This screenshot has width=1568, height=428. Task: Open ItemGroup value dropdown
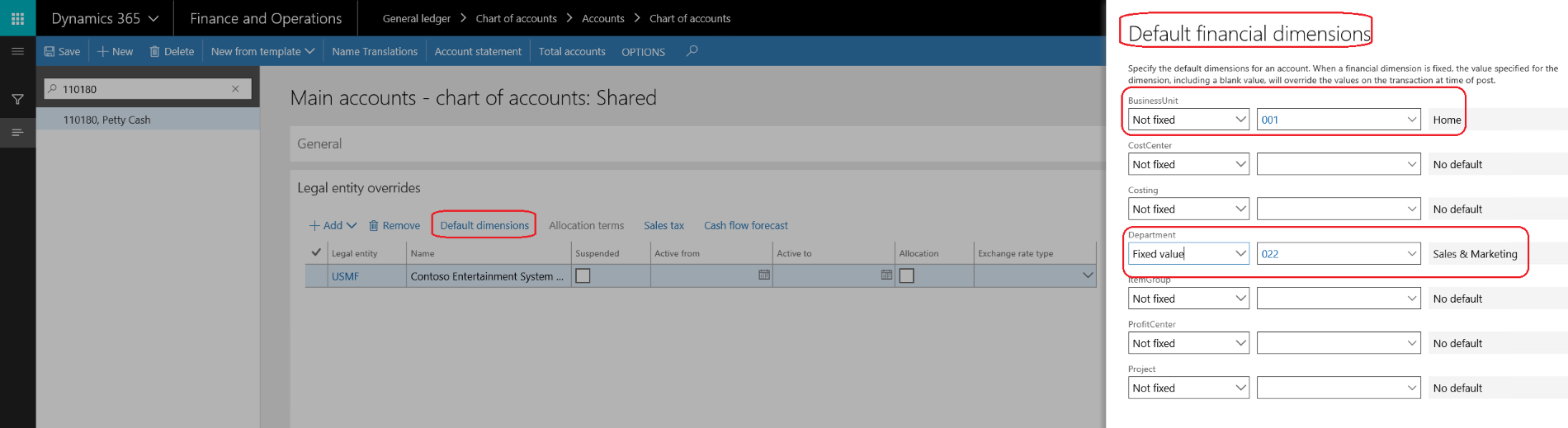[x=1339, y=299]
